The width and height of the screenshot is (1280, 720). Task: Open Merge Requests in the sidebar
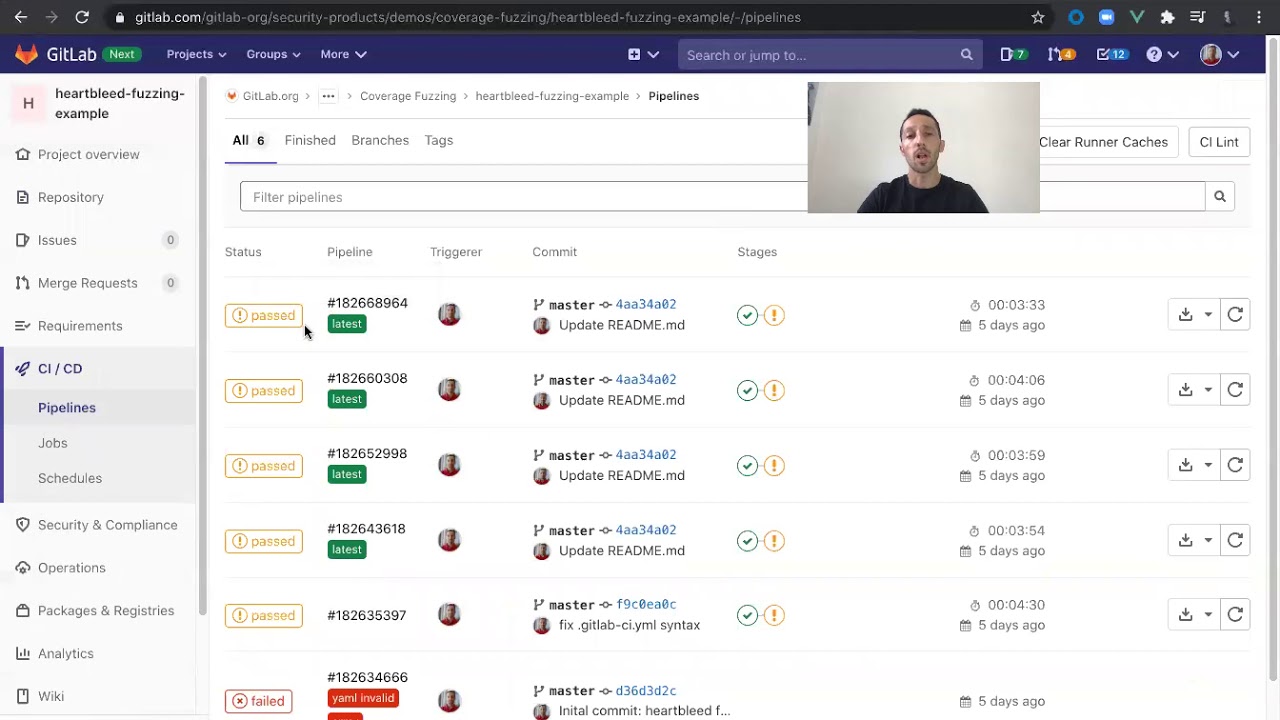click(87, 283)
